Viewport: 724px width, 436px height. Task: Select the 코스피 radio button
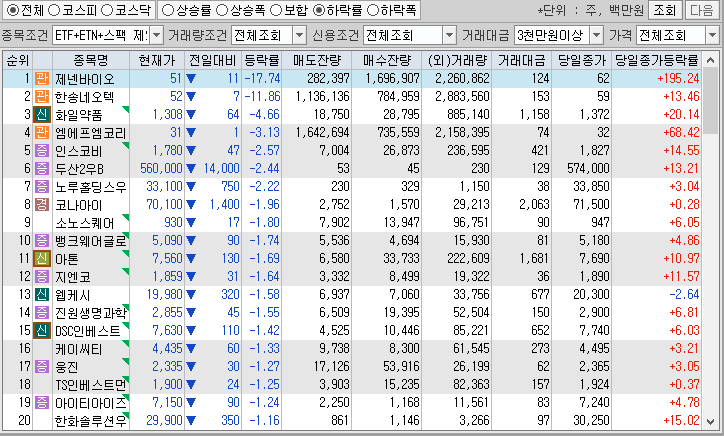click(54, 10)
